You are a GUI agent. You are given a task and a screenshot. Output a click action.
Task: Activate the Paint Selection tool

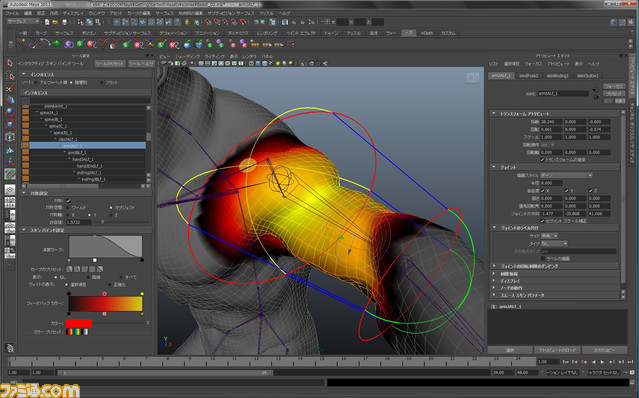pos(10,88)
